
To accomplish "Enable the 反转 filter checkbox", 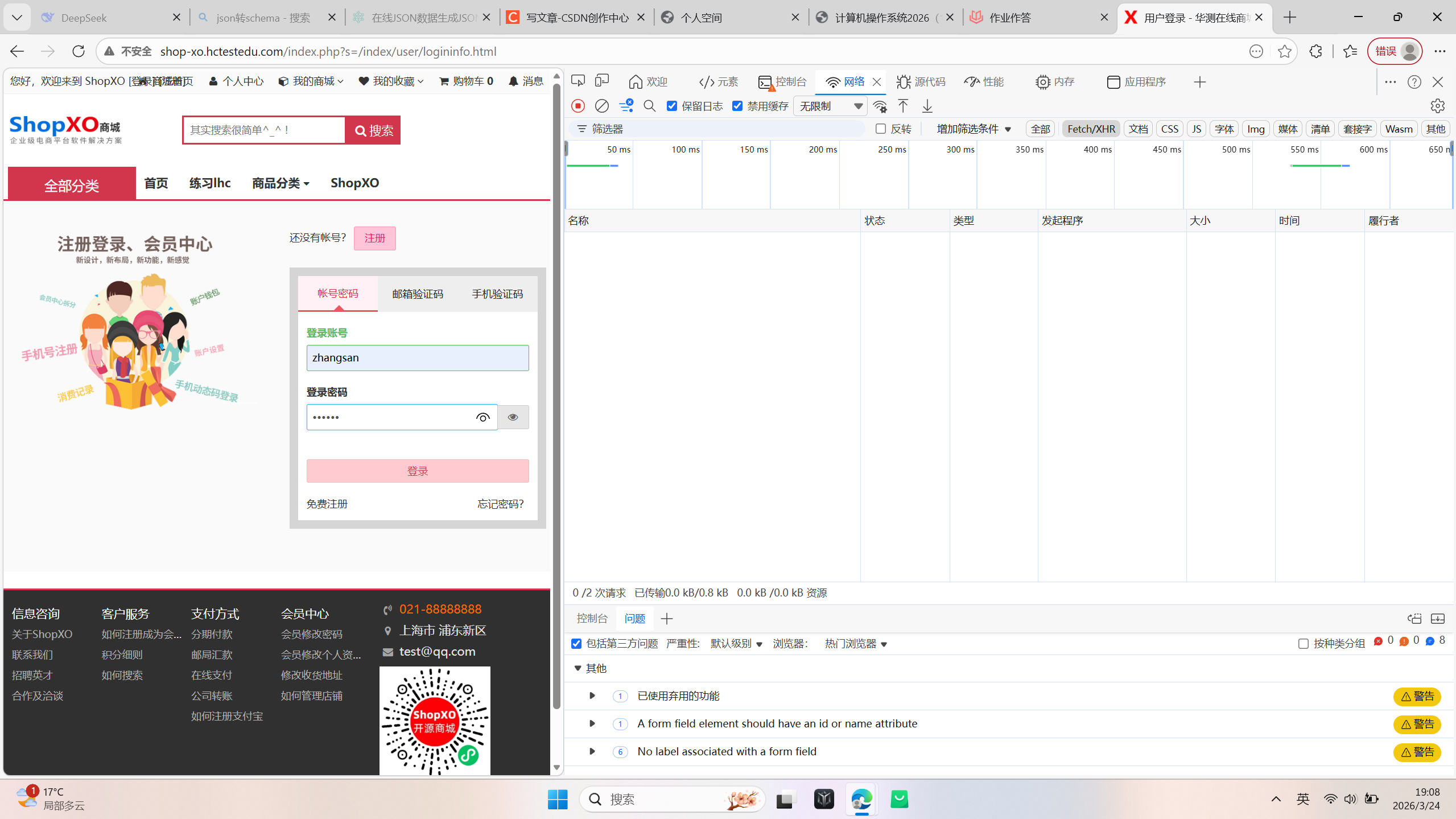I will [x=880, y=129].
